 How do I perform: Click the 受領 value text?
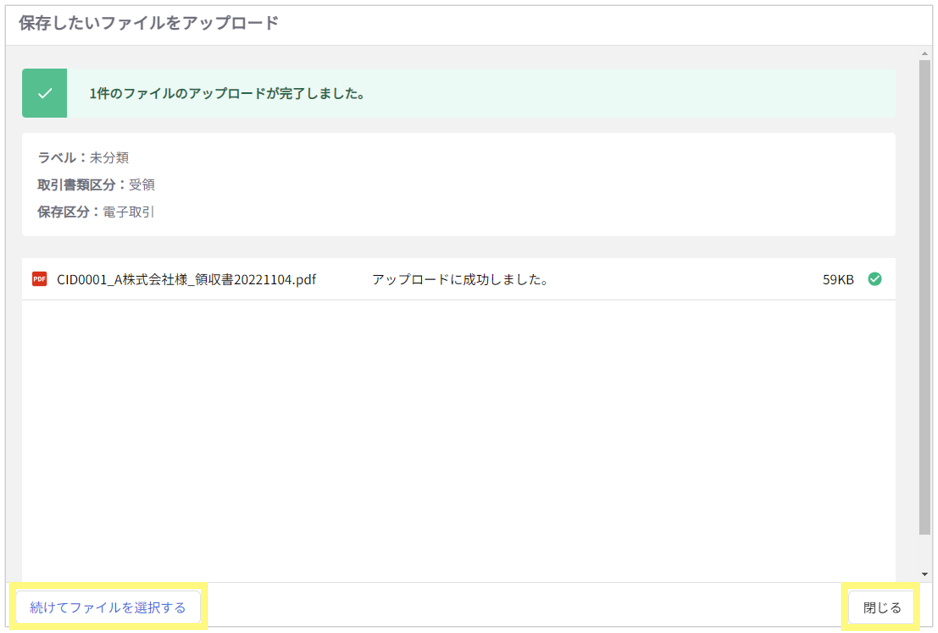[x=142, y=185]
